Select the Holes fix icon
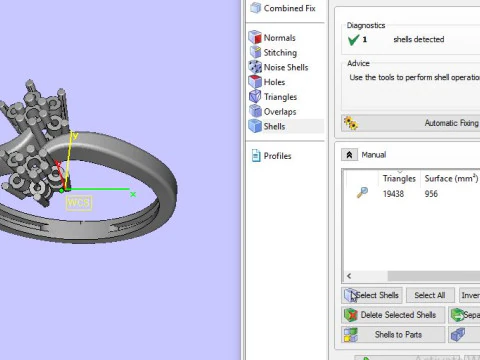This screenshot has height=360, width=480. [x=255, y=82]
